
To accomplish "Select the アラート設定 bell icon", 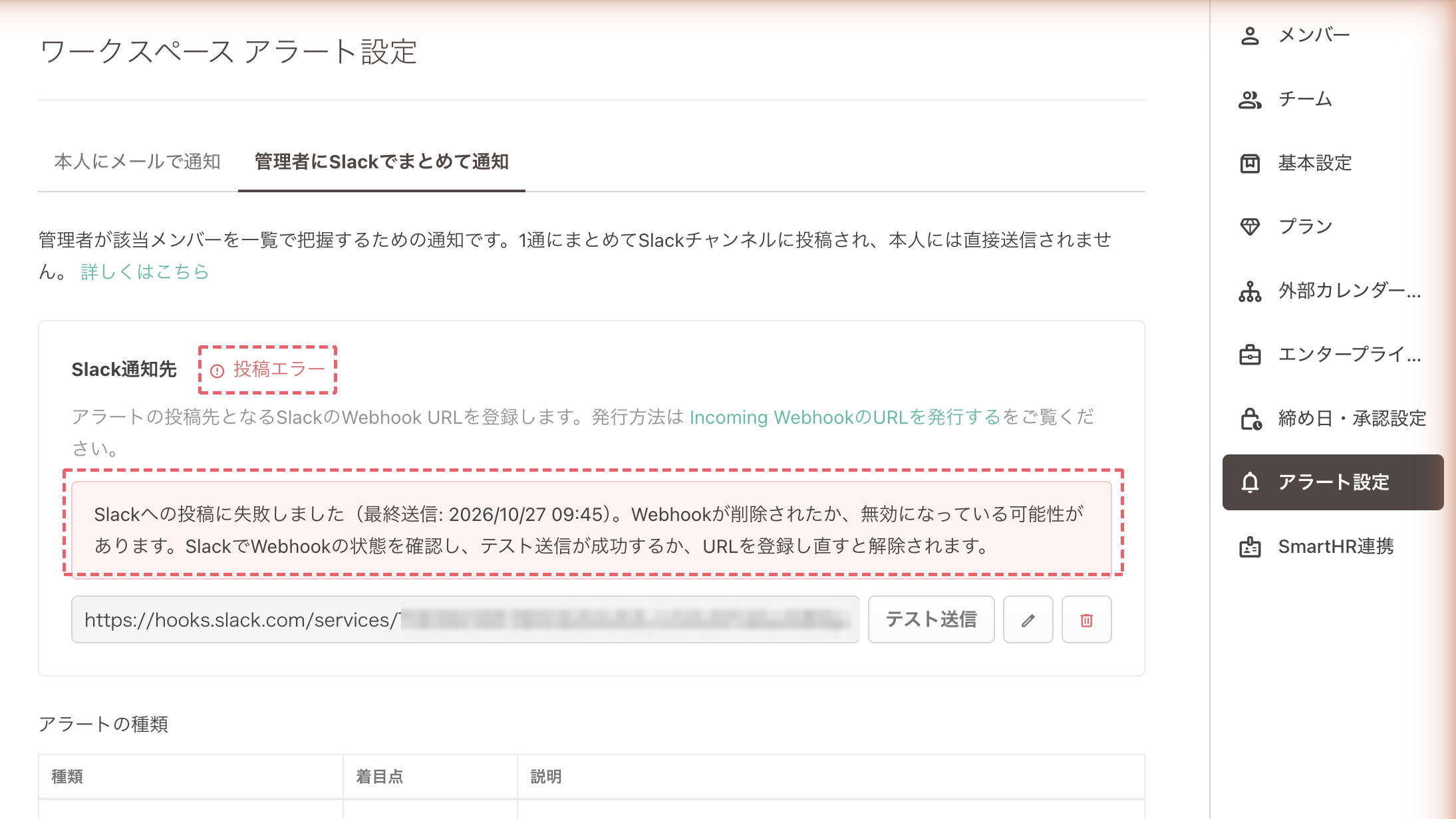I will tap(1250, 482).
